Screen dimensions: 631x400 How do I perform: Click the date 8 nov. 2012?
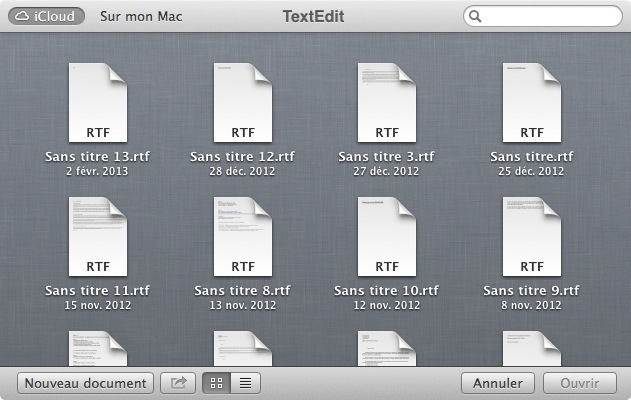click(x=531, y=305)
